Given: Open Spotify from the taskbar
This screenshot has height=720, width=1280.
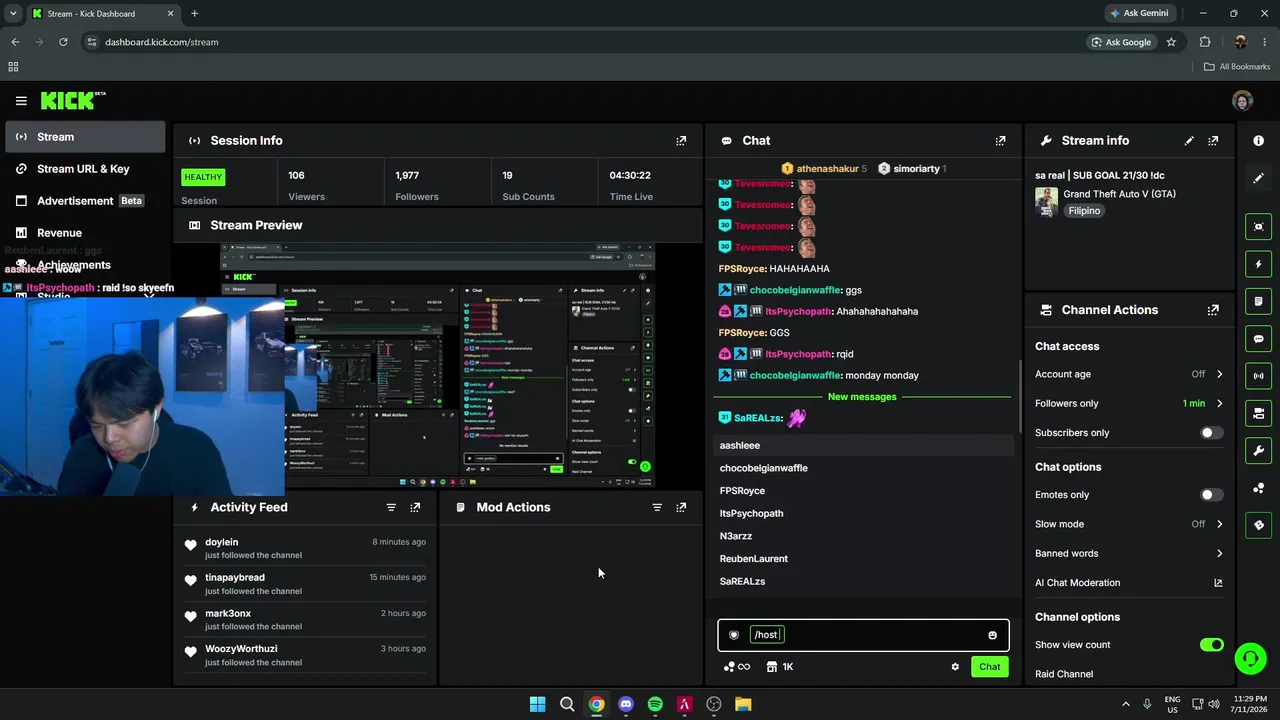Looking at the screenshot, I should point(655,704).
